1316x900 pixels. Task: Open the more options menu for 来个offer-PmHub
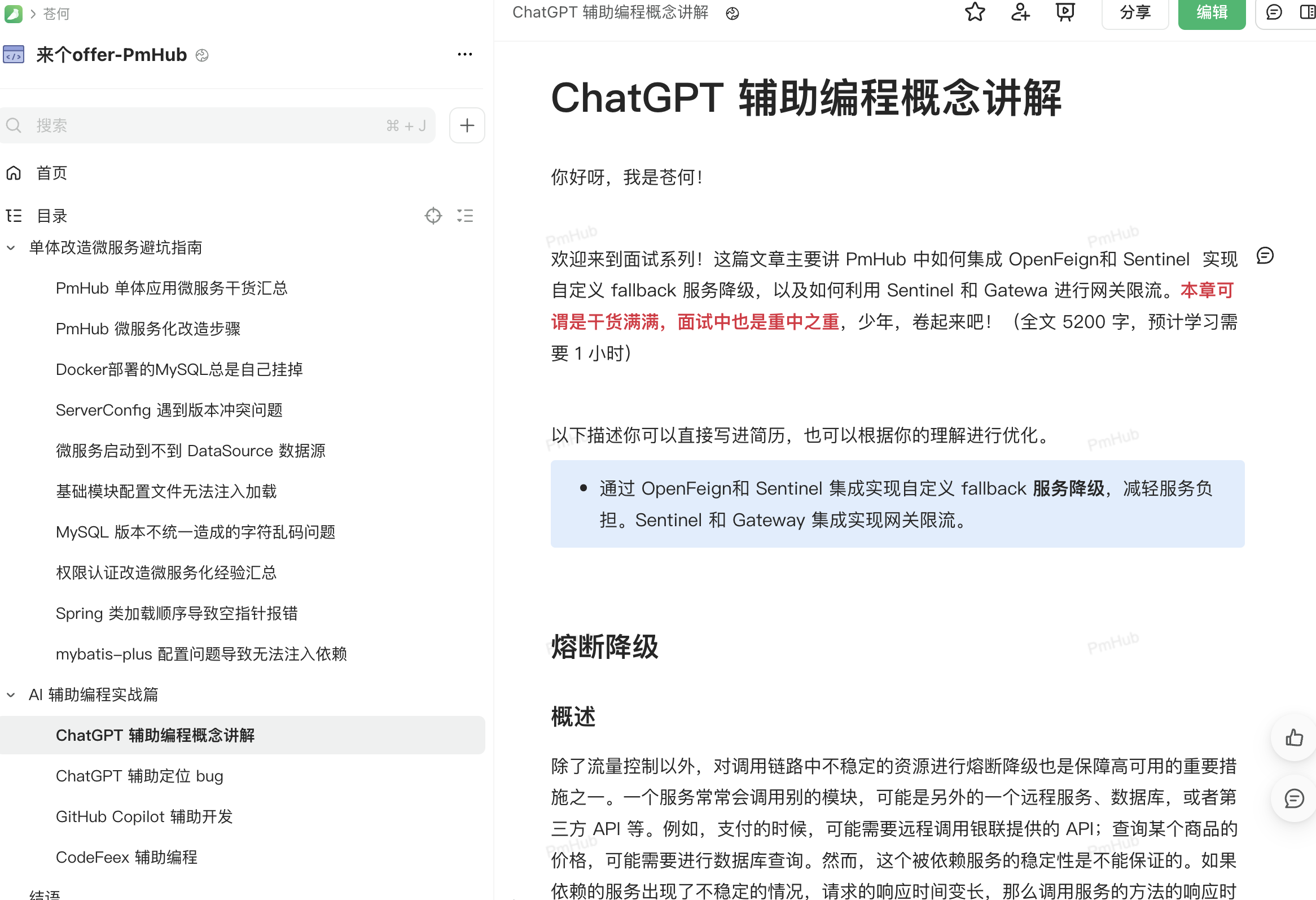(x=465, y=54)
